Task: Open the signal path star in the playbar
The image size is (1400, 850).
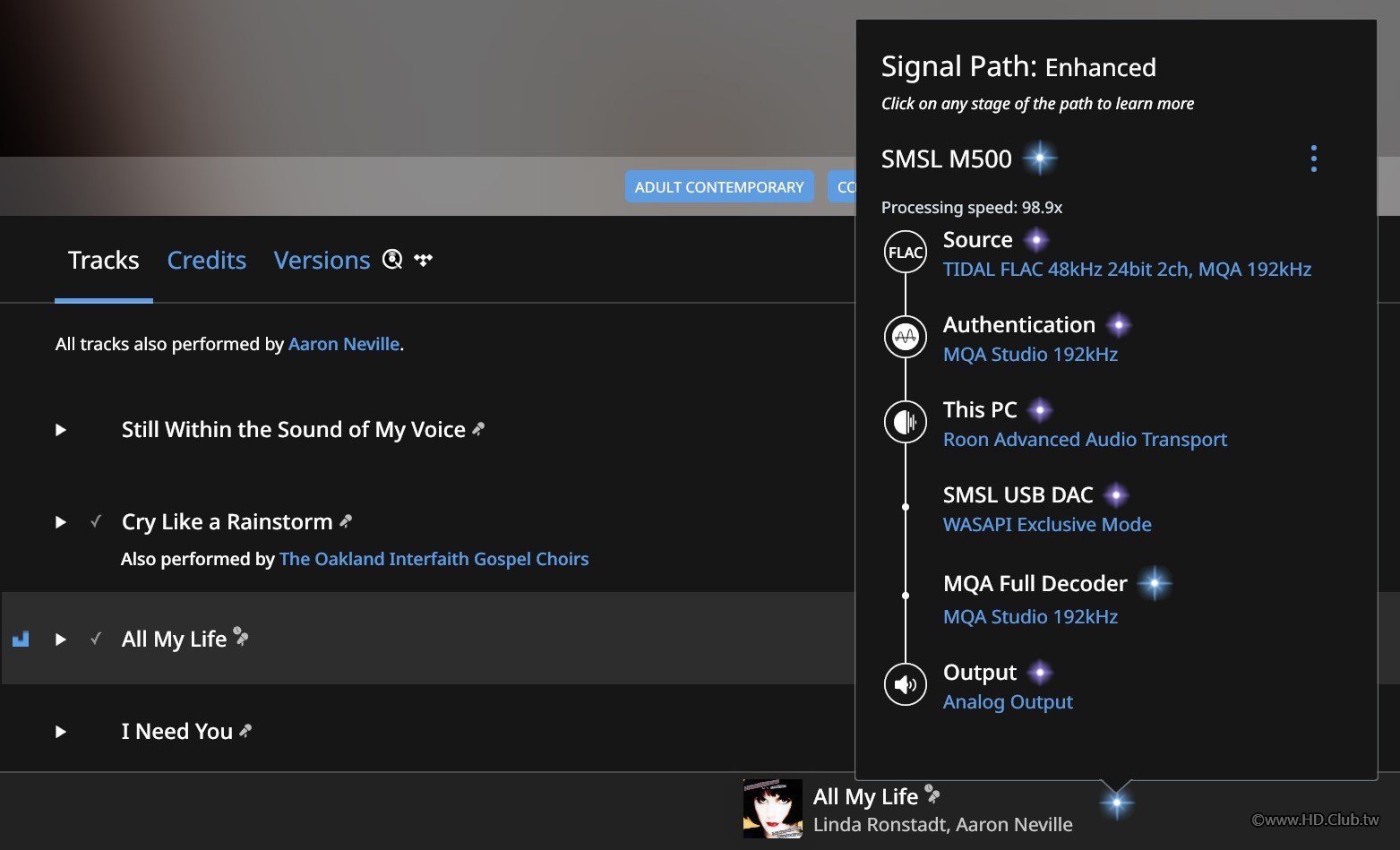Action: coord(1116,803)
